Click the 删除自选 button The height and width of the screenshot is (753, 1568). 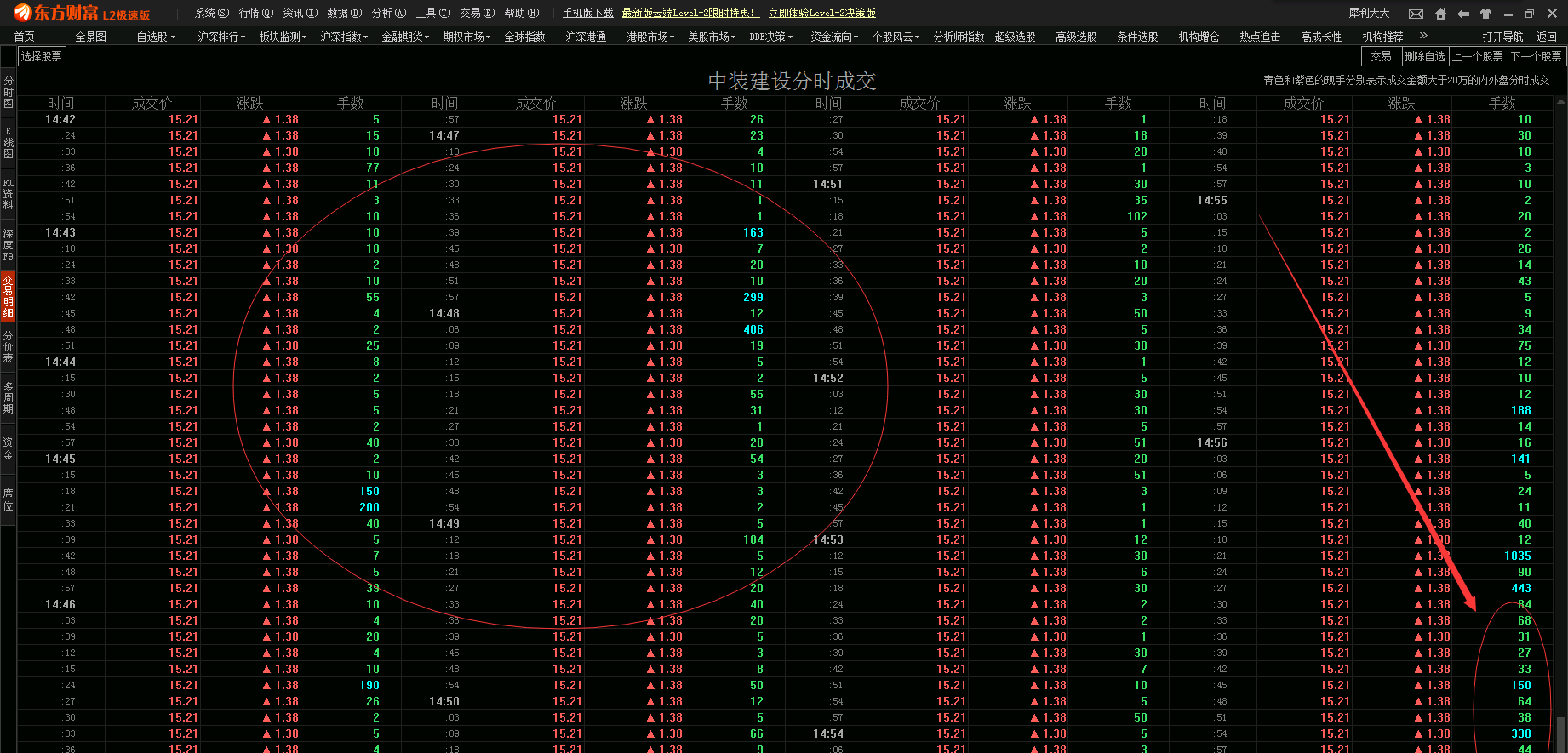[x=1425, y=56]
